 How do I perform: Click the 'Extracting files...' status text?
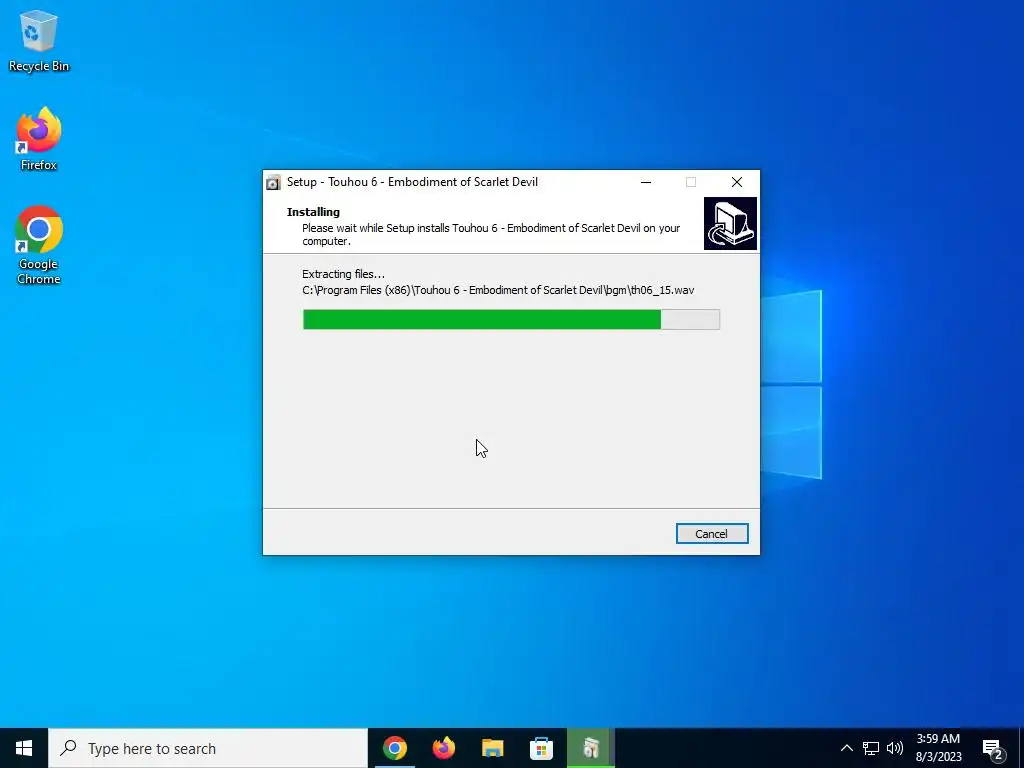coord(344,274)
